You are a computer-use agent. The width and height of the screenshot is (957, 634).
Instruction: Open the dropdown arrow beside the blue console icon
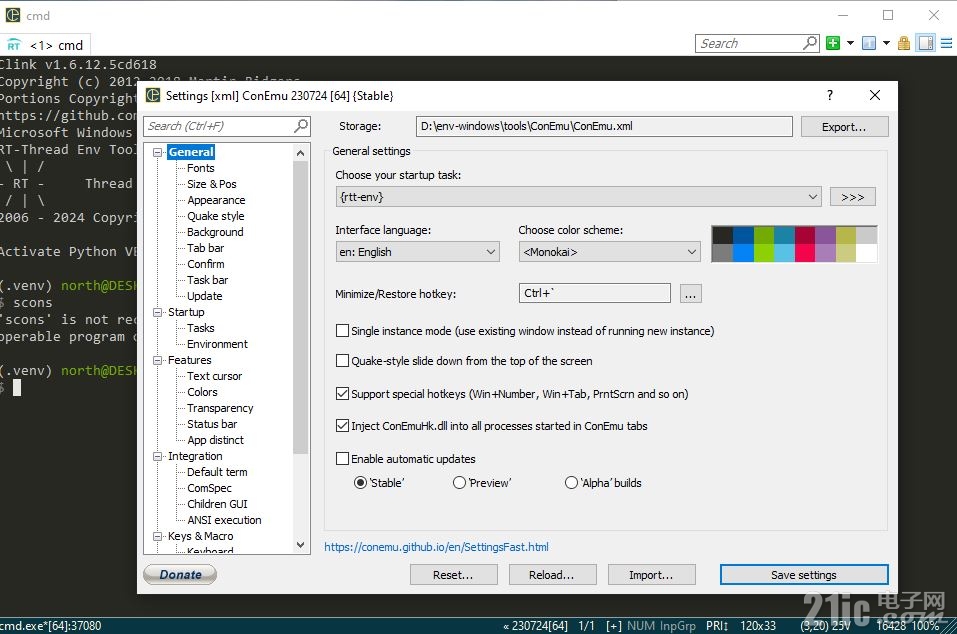[886, 43]
